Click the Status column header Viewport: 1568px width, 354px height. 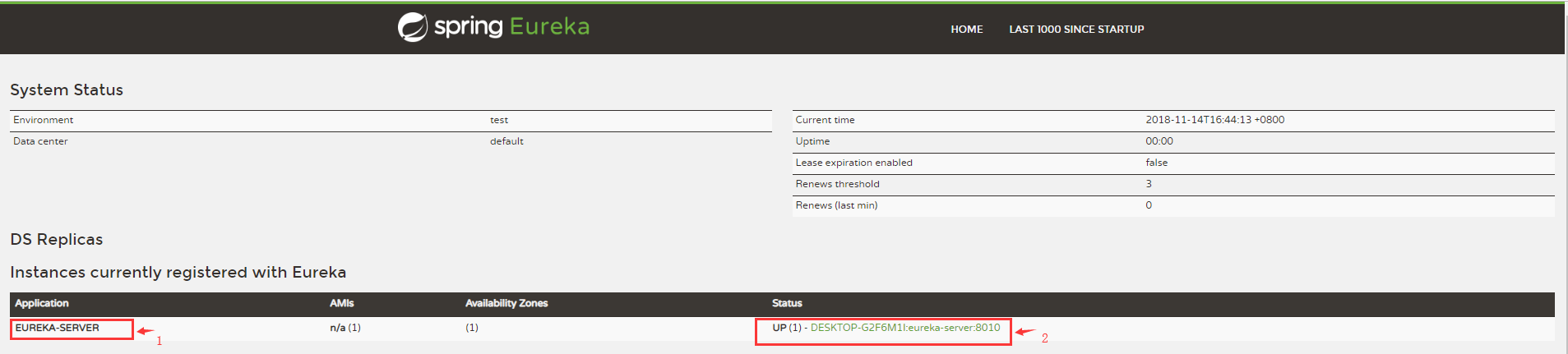pyautogui.click(x=787, y=303)
